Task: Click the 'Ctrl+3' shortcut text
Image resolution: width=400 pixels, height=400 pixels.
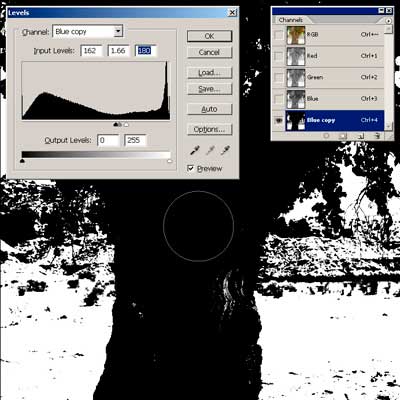Action: tap(369, 98)
